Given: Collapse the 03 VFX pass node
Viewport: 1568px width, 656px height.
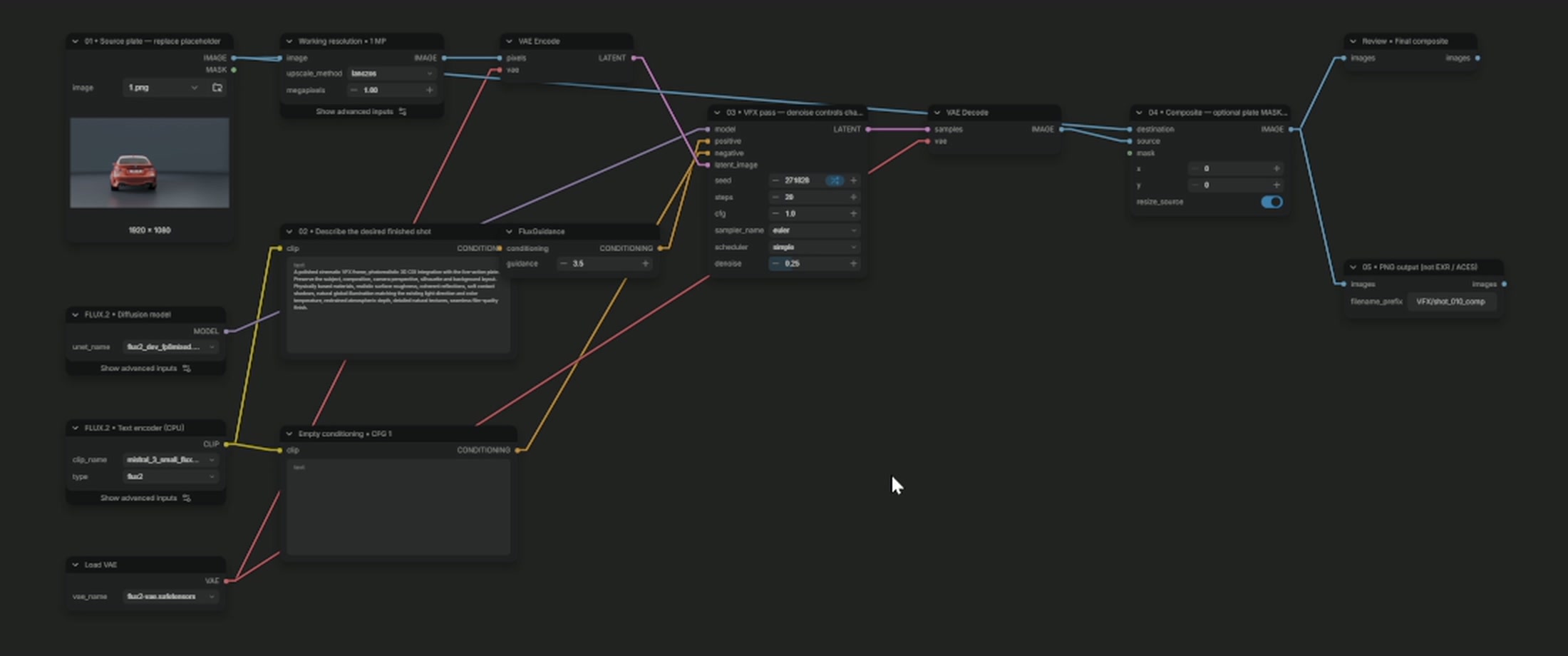Looking at the screenshot, I should [x=717, y=113].
